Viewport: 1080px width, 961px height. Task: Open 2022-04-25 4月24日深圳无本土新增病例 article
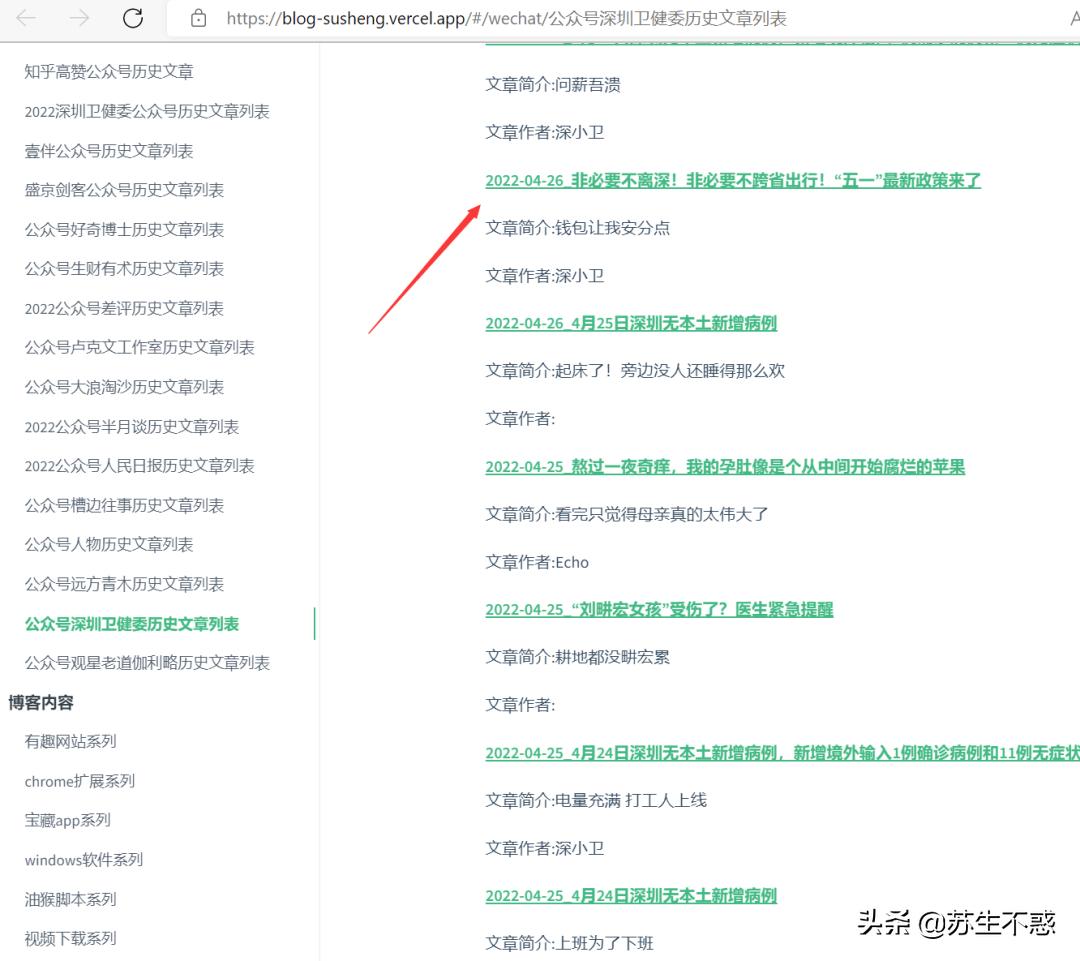(x=631, y=896)
